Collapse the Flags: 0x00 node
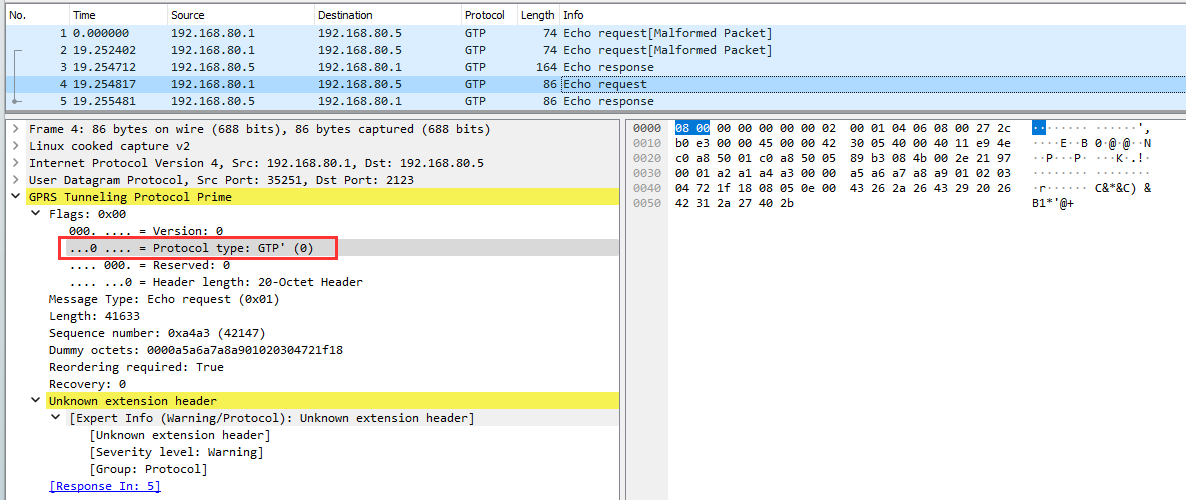This screenshot has width=1186, height=500. (36, 214)
